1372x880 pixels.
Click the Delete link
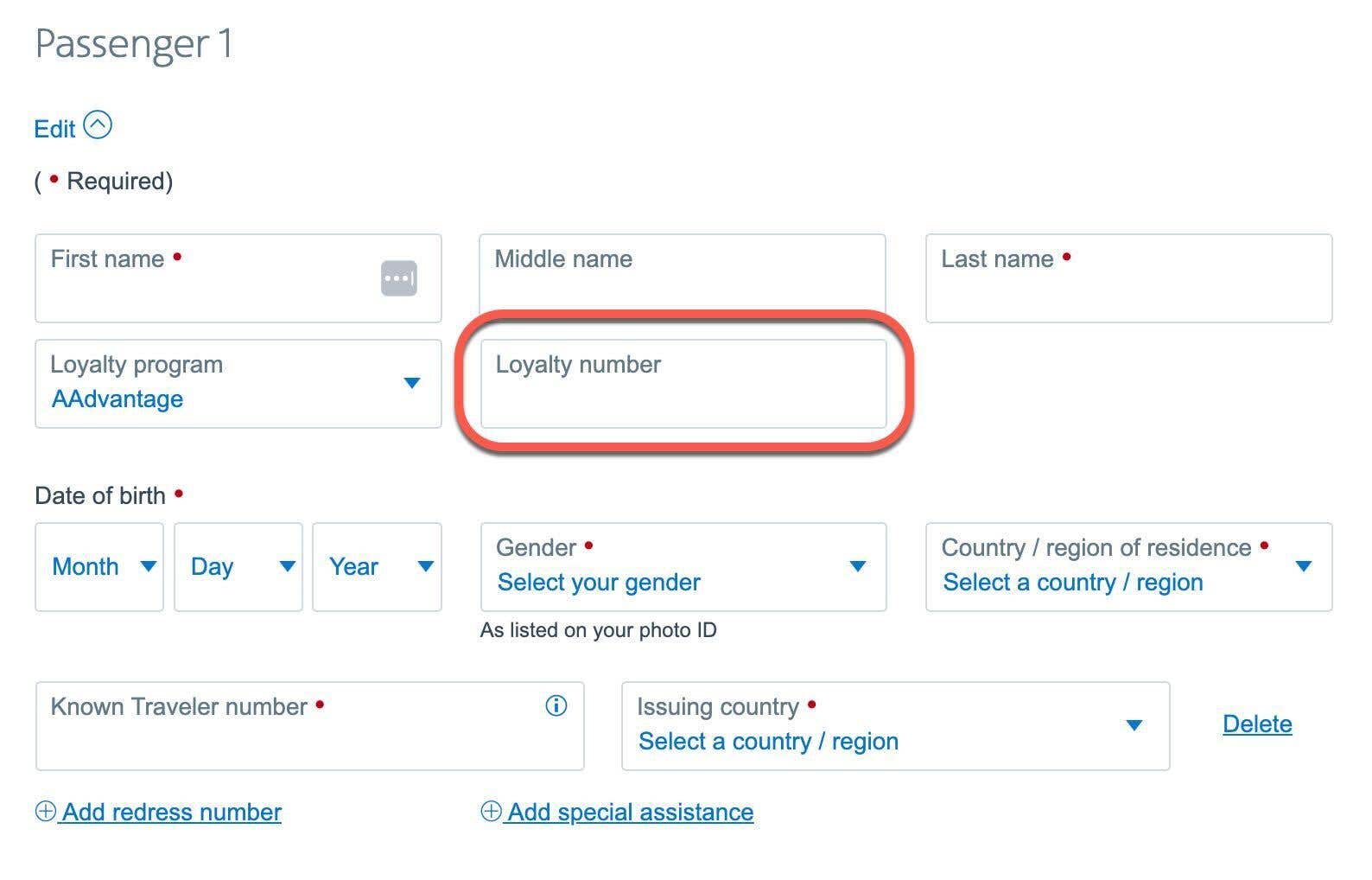click(x=1257, y=724)
